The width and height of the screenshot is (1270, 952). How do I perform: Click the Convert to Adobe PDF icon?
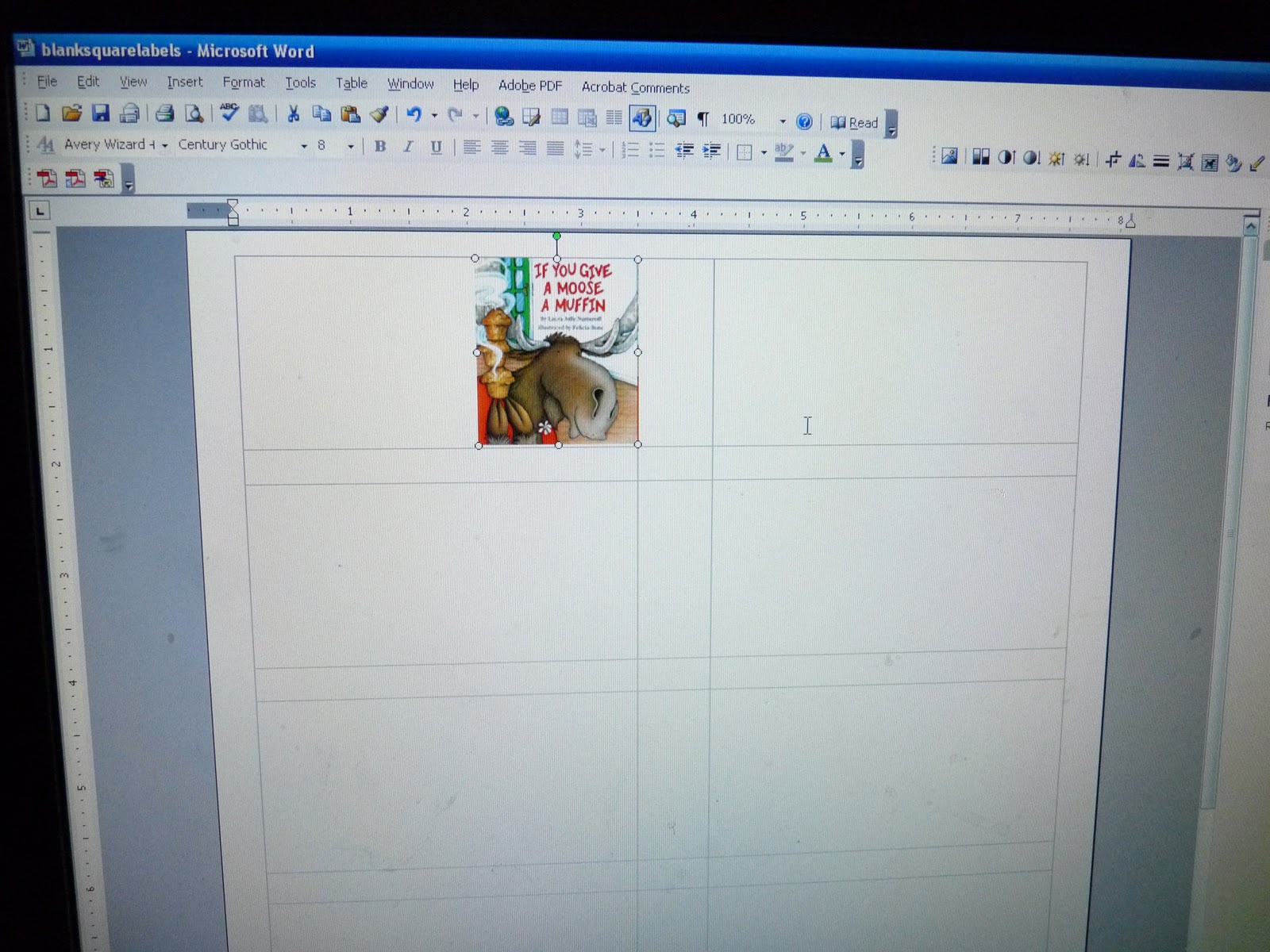47,178
